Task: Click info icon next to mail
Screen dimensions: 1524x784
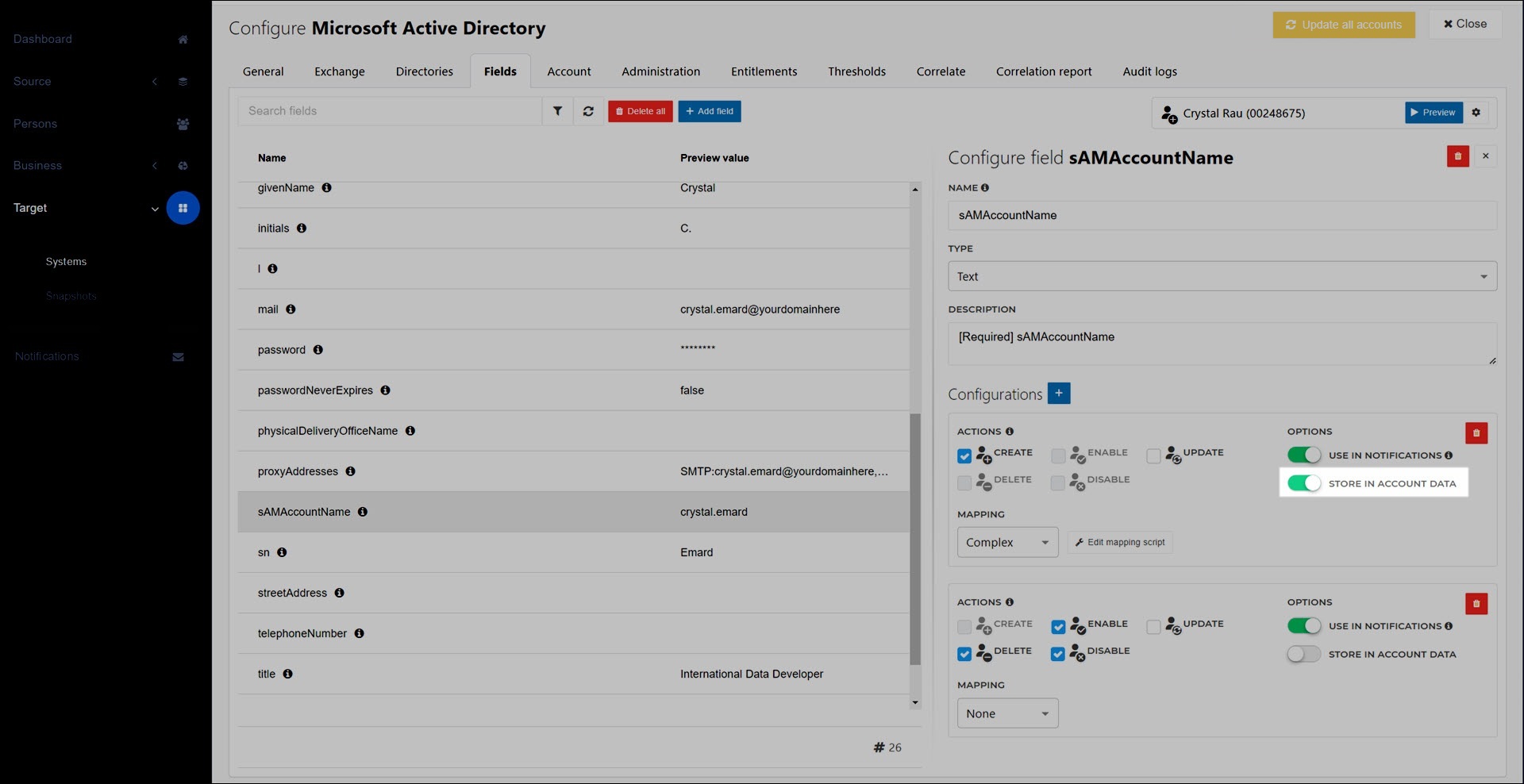Action: click(x=291, y=309)
